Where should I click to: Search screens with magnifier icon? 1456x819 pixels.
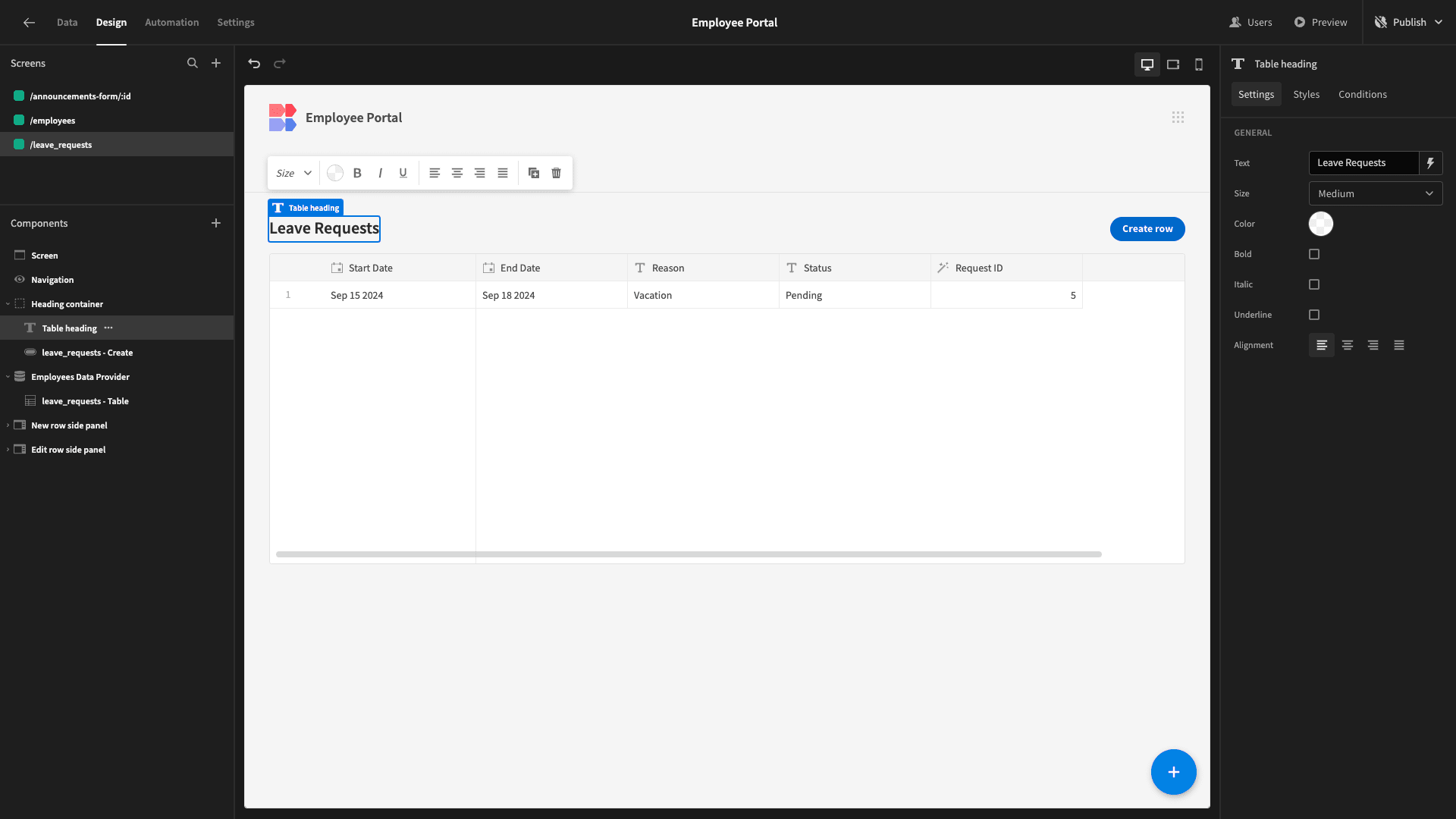point(193,63)
